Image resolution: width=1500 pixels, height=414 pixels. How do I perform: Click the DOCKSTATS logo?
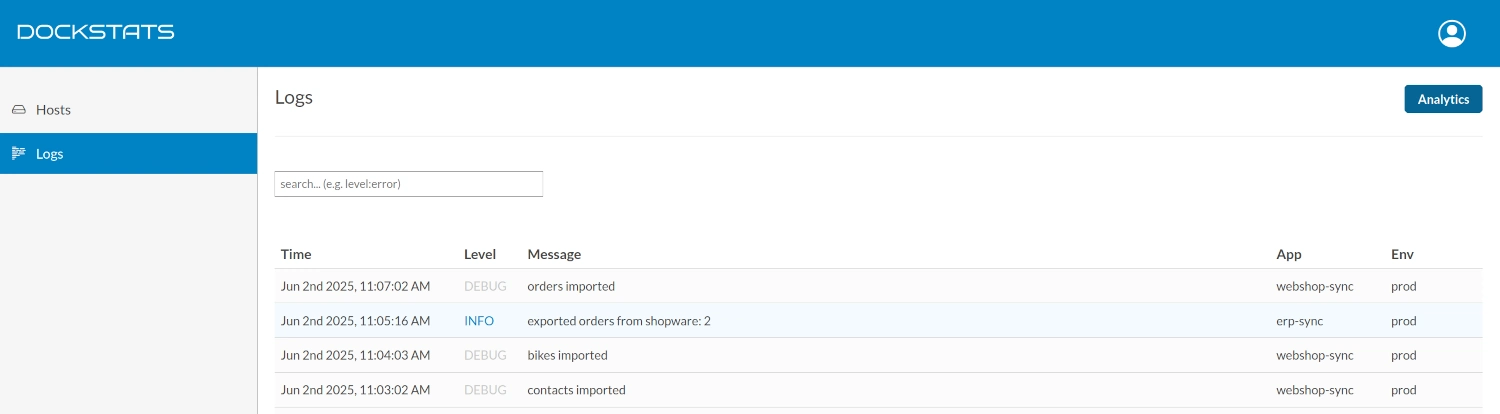(96, 32)
